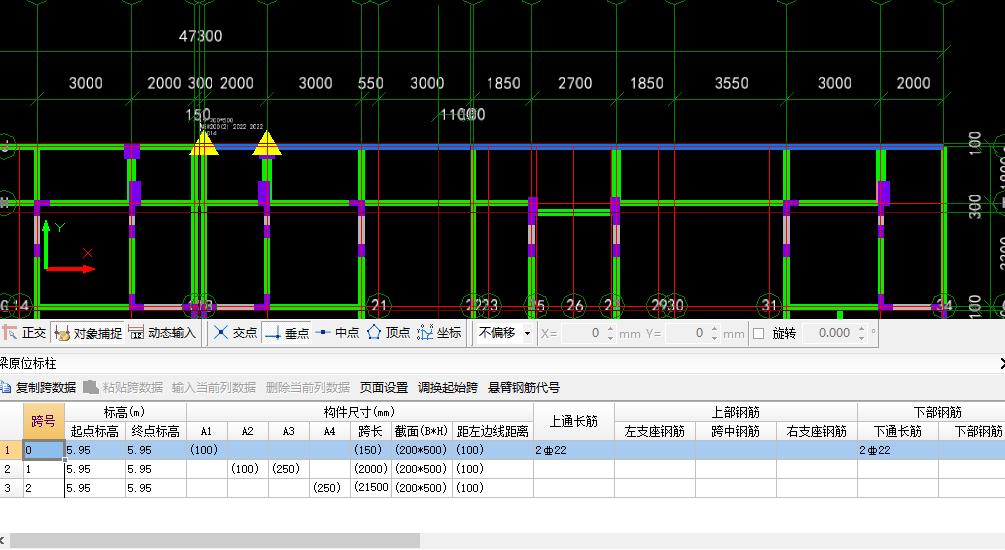Open the 不偏移 offset dropdown
Screen dimensions: 1005x550
pyautogui.click(x=504, y=333)
